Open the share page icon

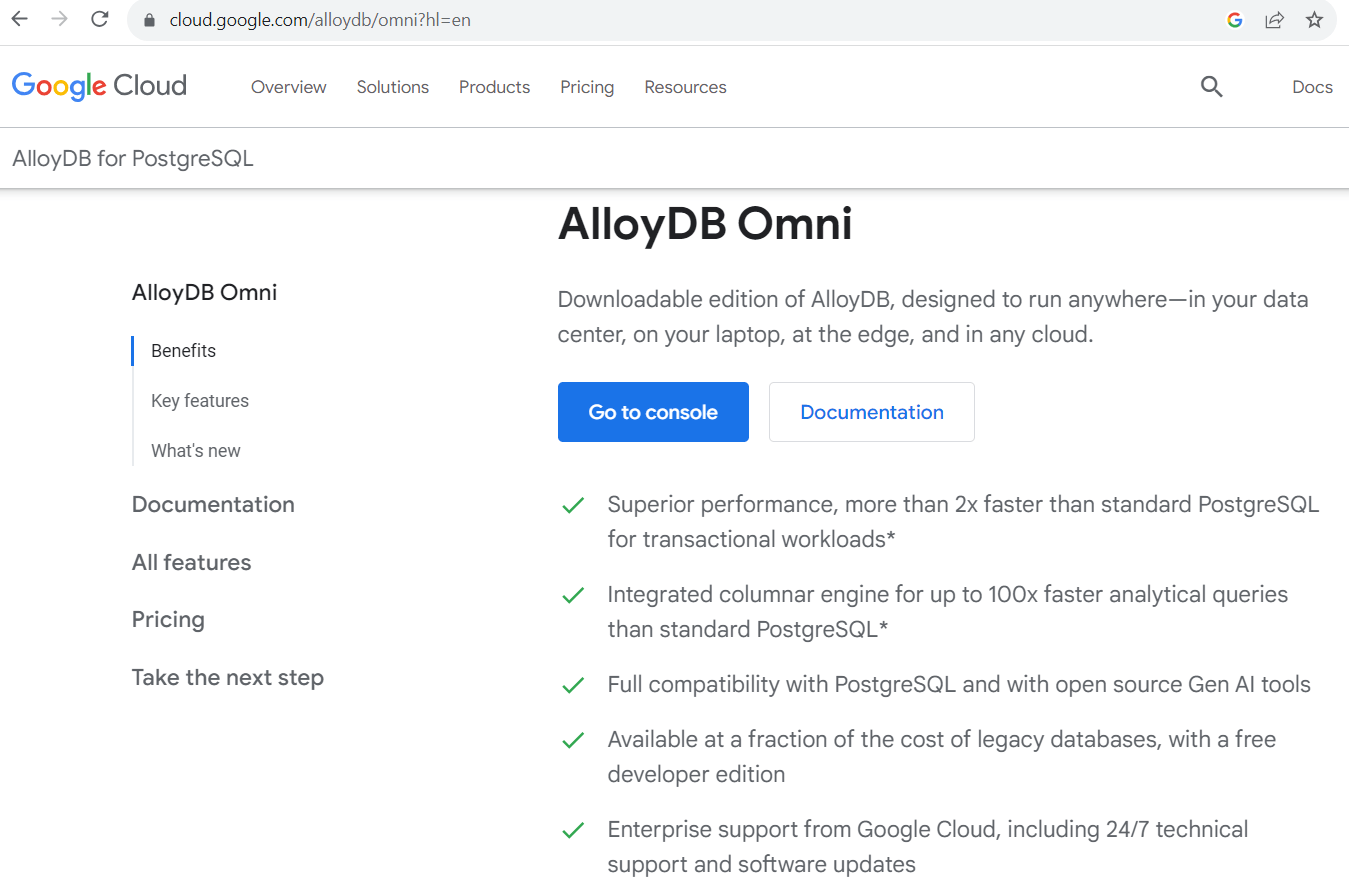(1274, 19)
